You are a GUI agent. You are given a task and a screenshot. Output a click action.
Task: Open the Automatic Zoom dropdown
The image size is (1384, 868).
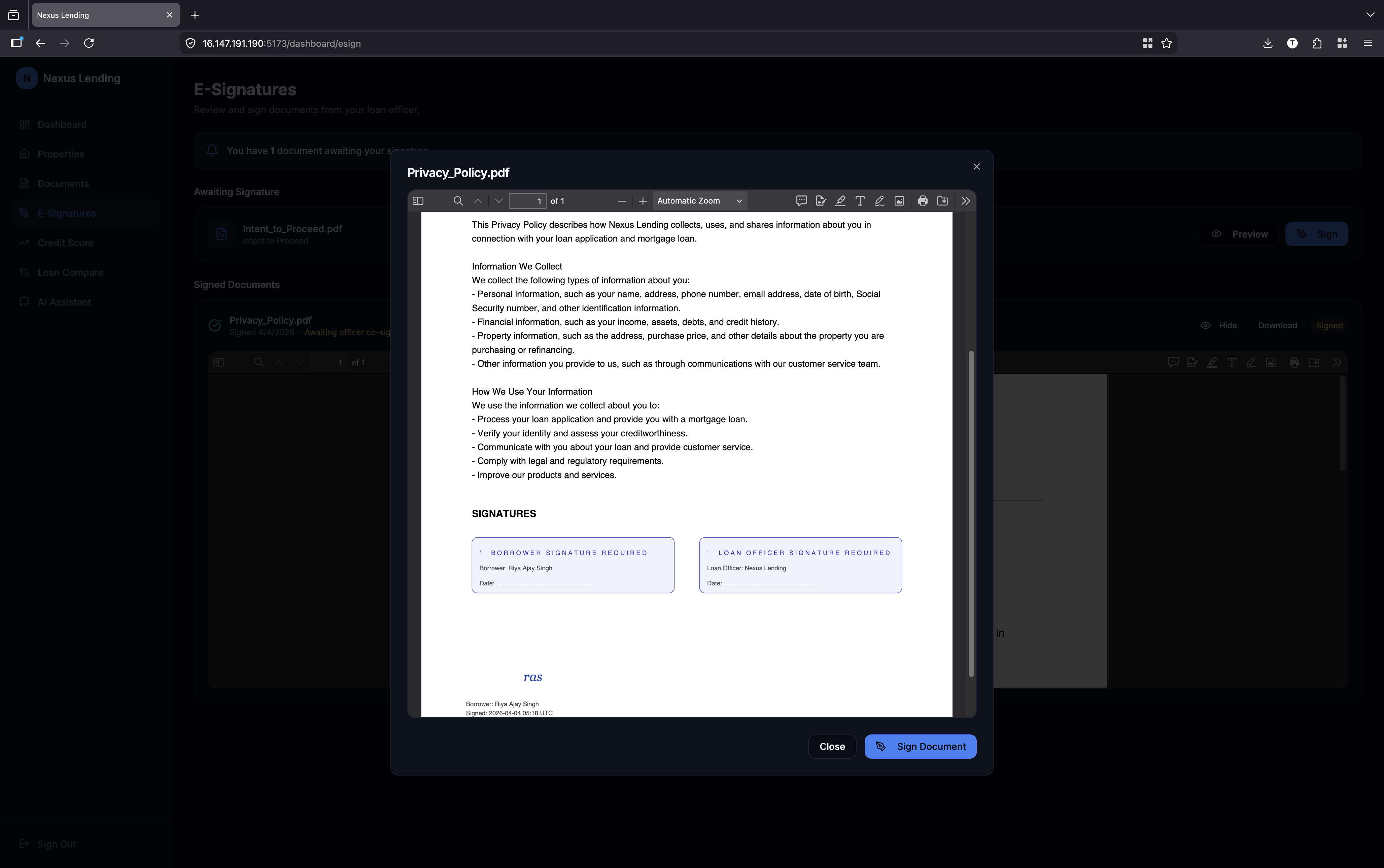pos(699,201)
